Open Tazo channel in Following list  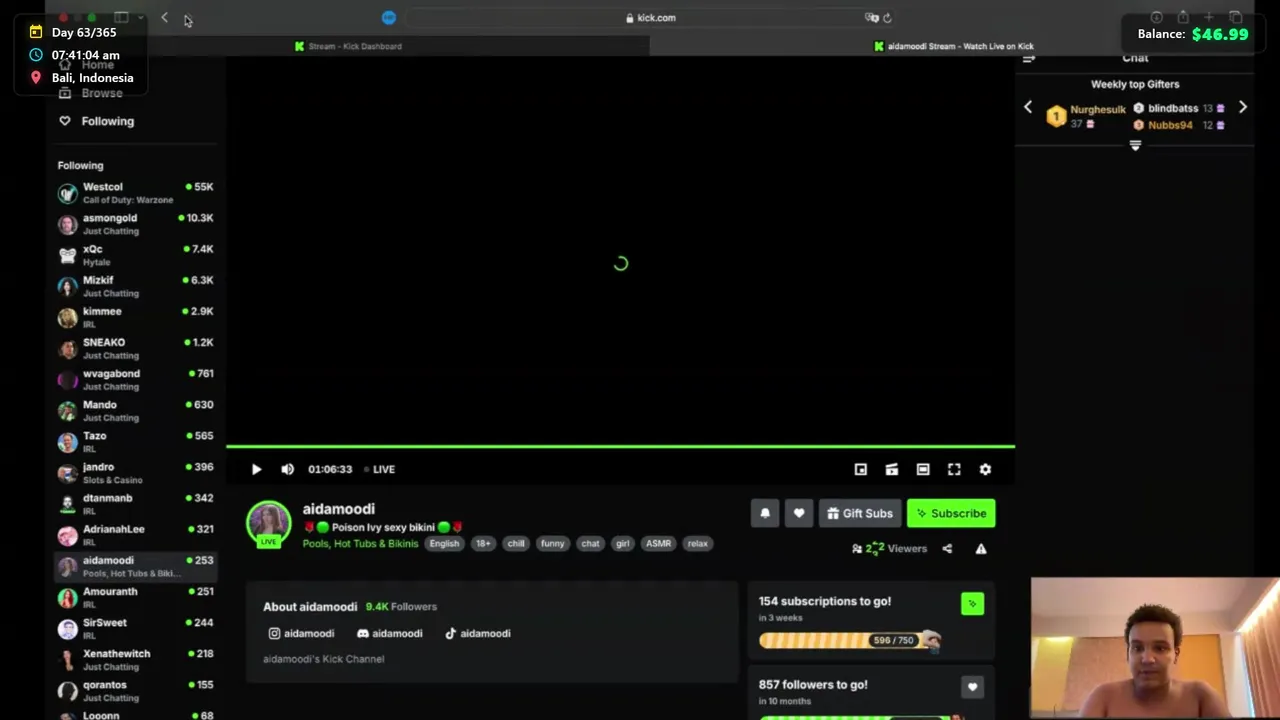tap(135, 441)
